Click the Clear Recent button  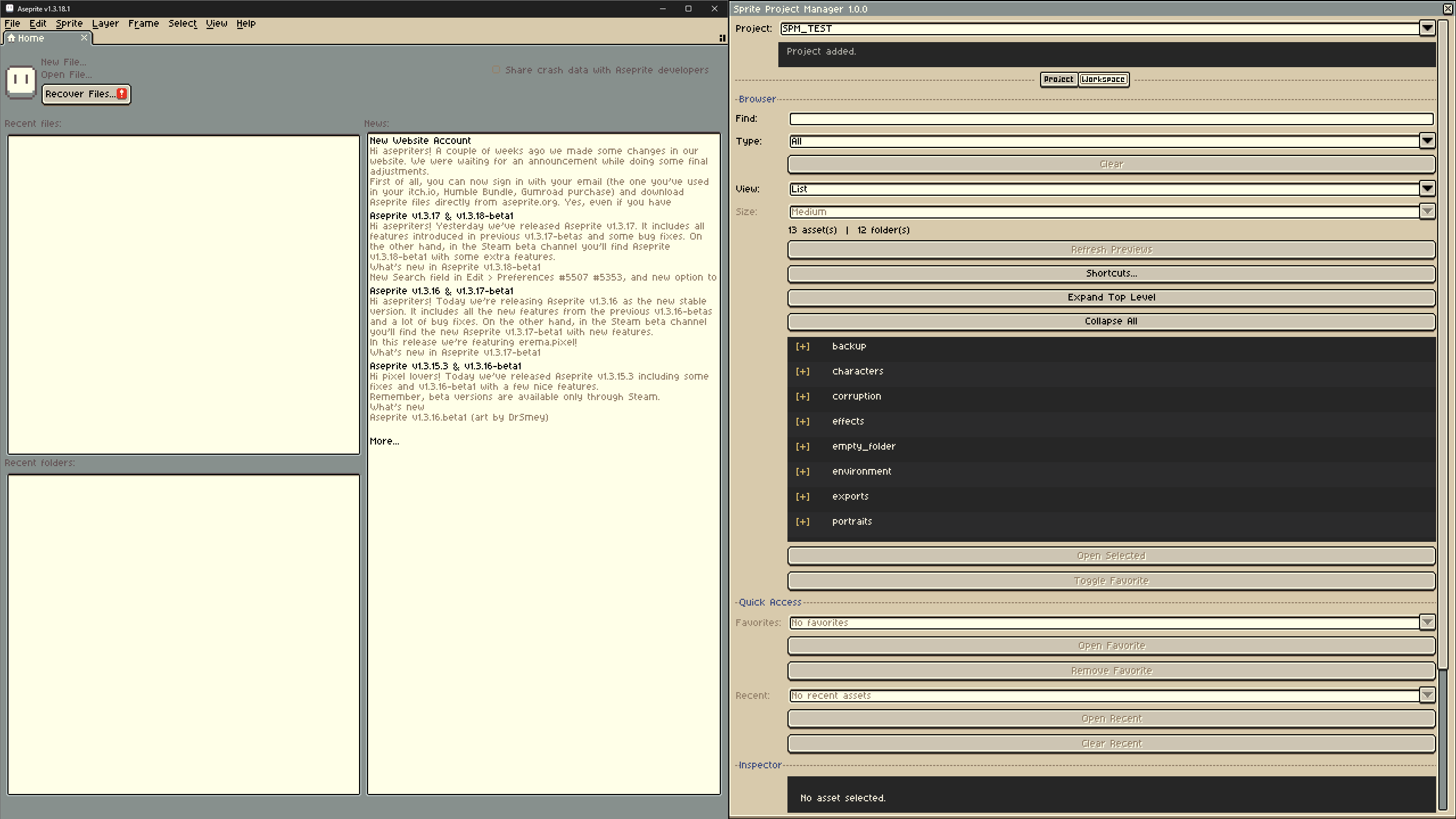pos(1111,744)
